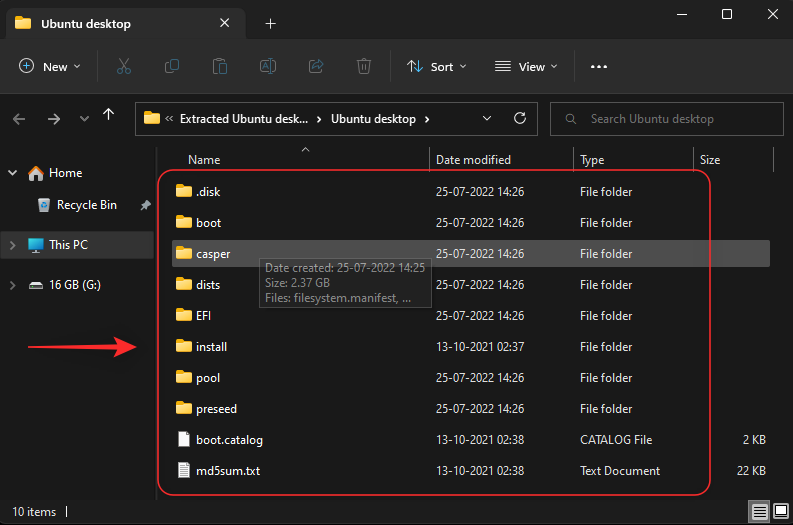The width and height of the screenshot is (793, 525).
Task: Click the folder icon in address bar
Action: (x=152, y=118)
